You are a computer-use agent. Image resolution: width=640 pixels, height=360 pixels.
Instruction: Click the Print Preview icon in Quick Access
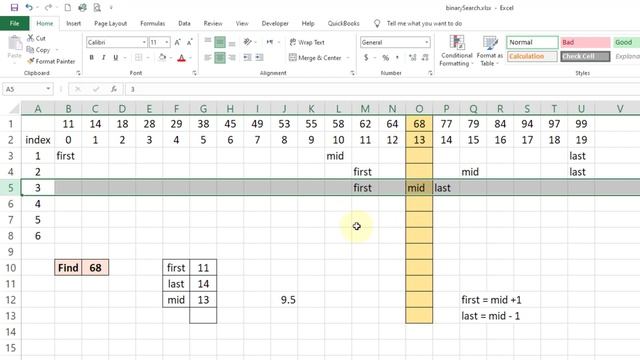97,7
